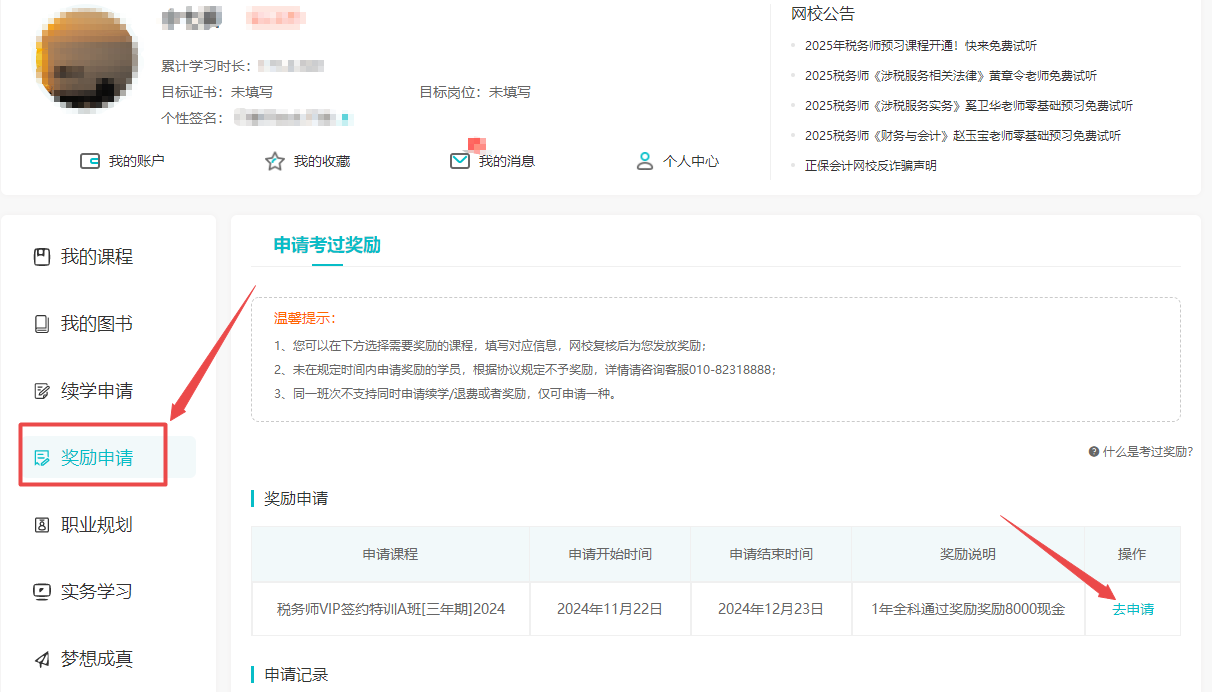Image resolution: width=1212 pixels, height=692 pixels.
Task: Open the 2025年税务师预习课程开通 announcement
Action: [920, 46]
